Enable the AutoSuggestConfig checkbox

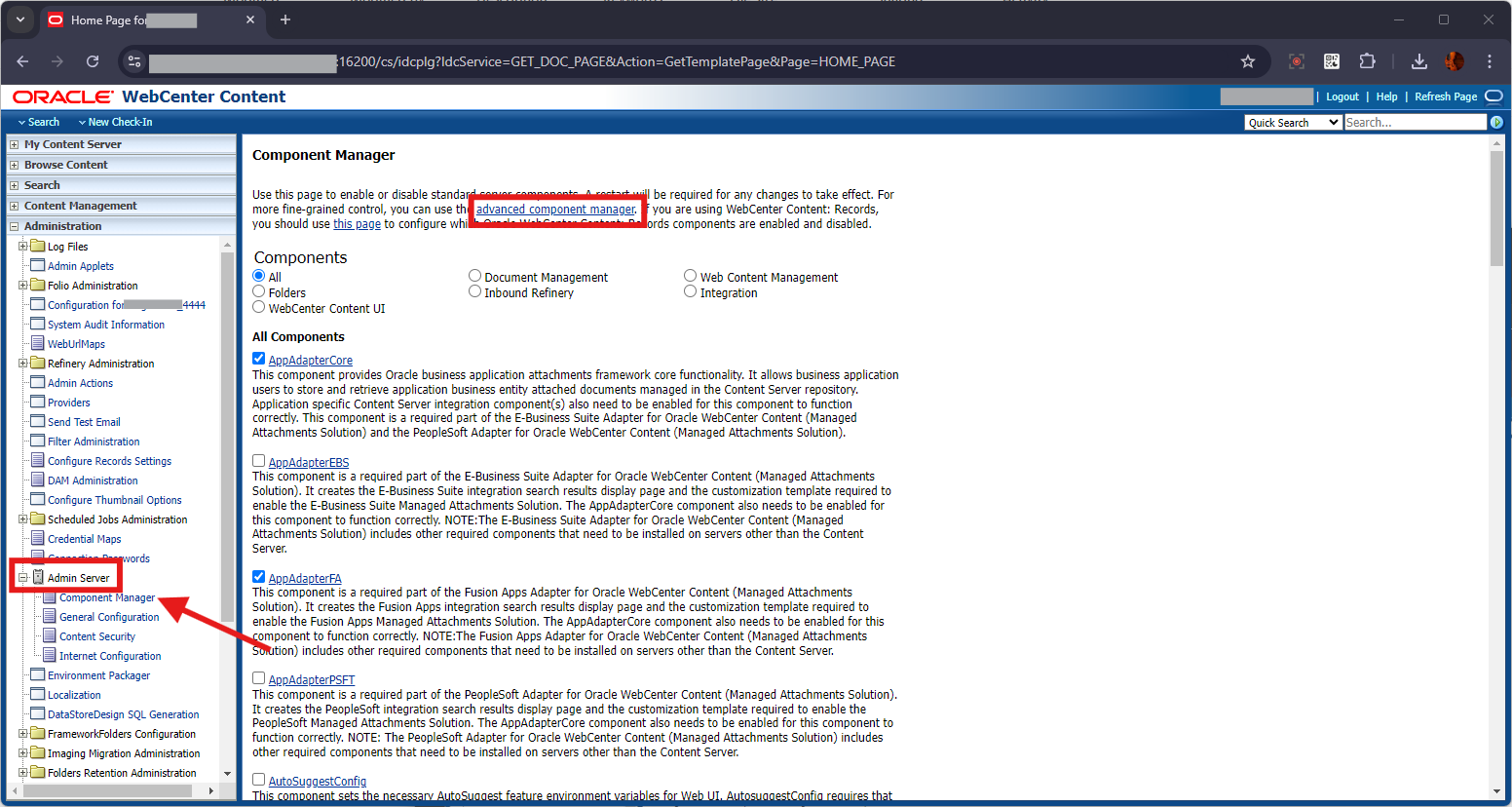point(259,780)
